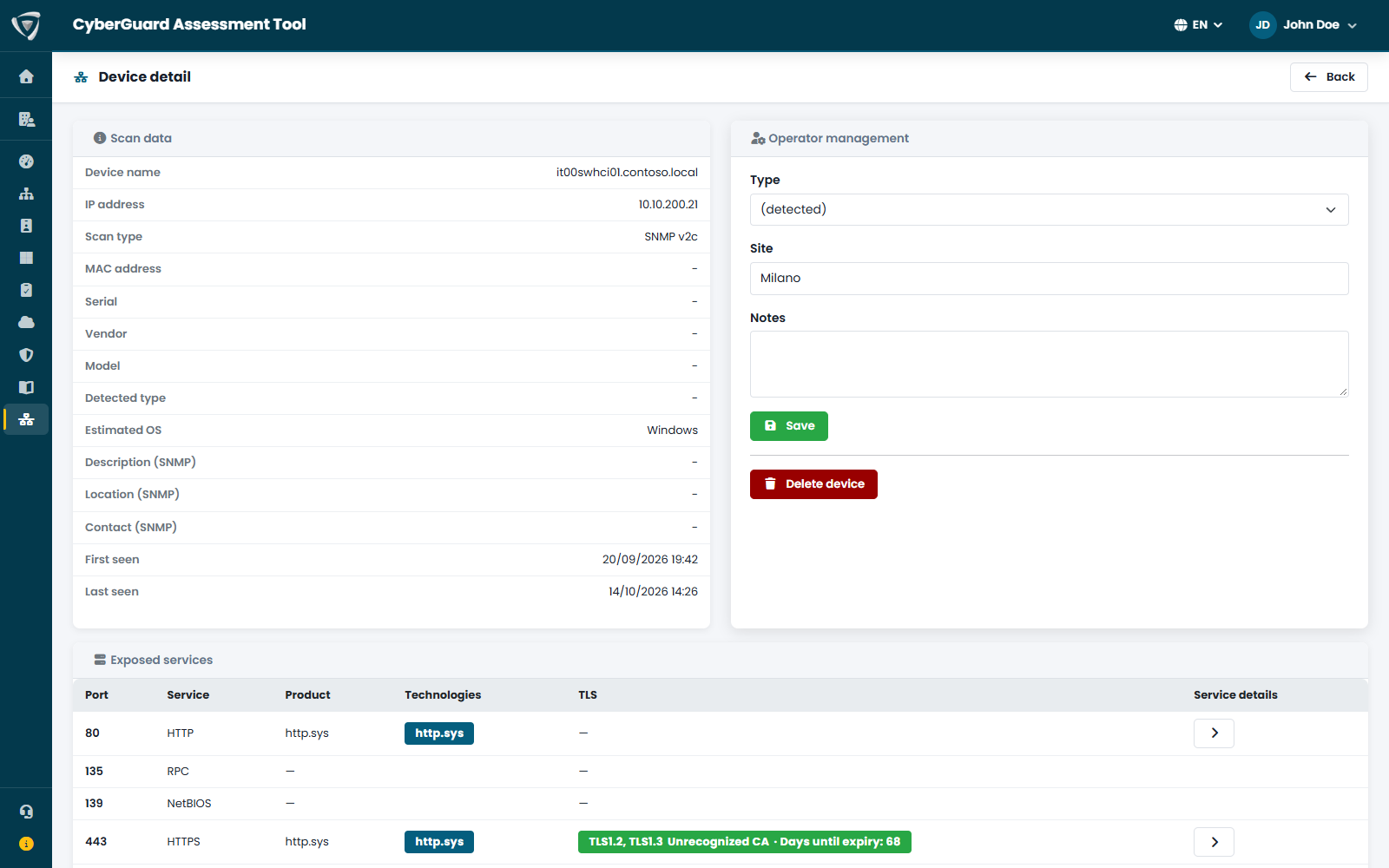Click the device name it00swhci01.contoso.local
The image size is (1389, 868).
click(x=627, y=173)
